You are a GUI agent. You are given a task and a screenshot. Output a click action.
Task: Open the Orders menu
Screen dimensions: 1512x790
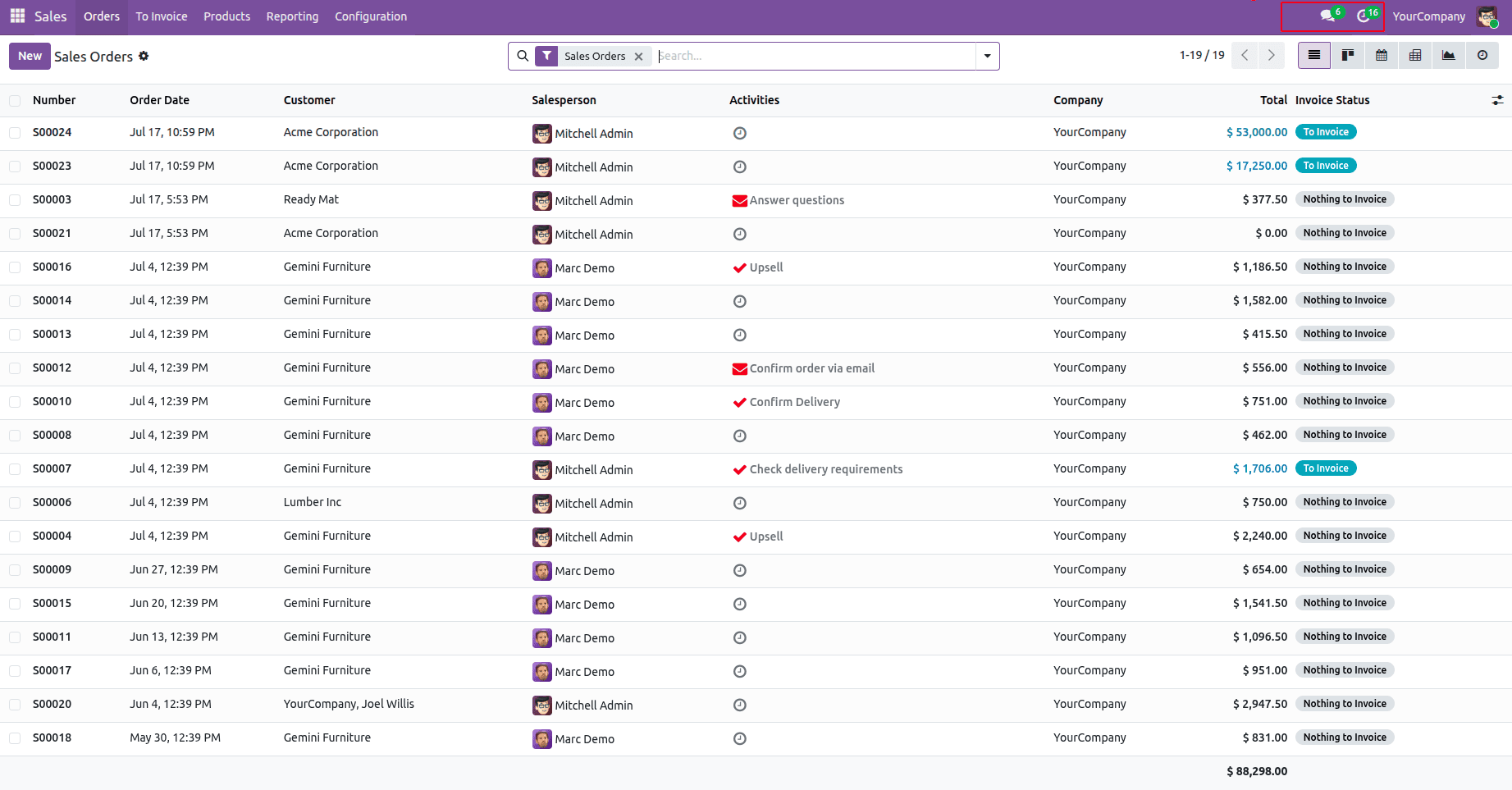coord(102,16)
